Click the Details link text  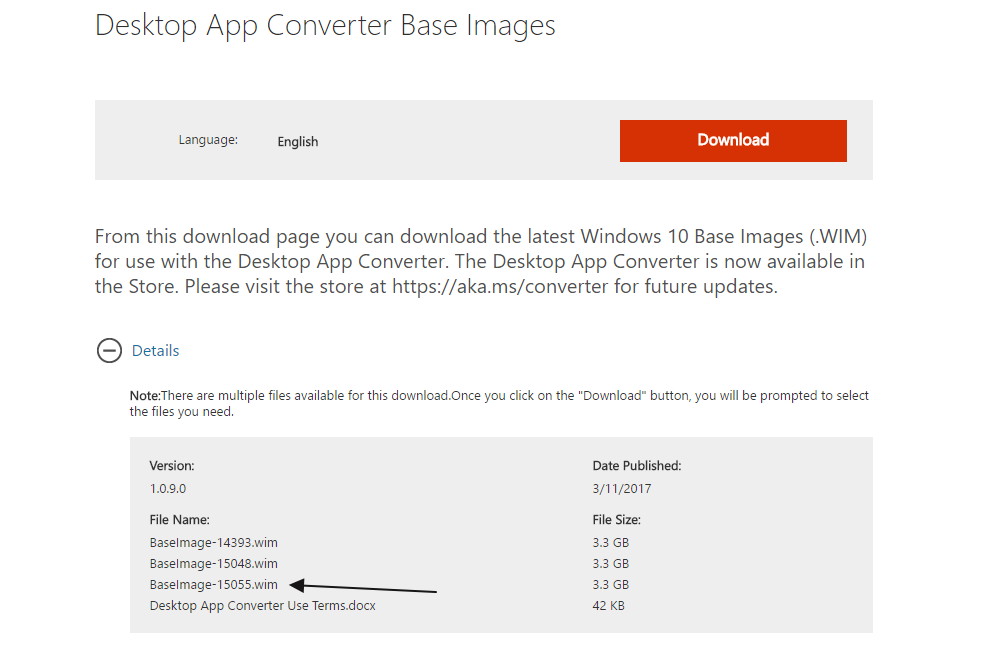pos(155,350)
